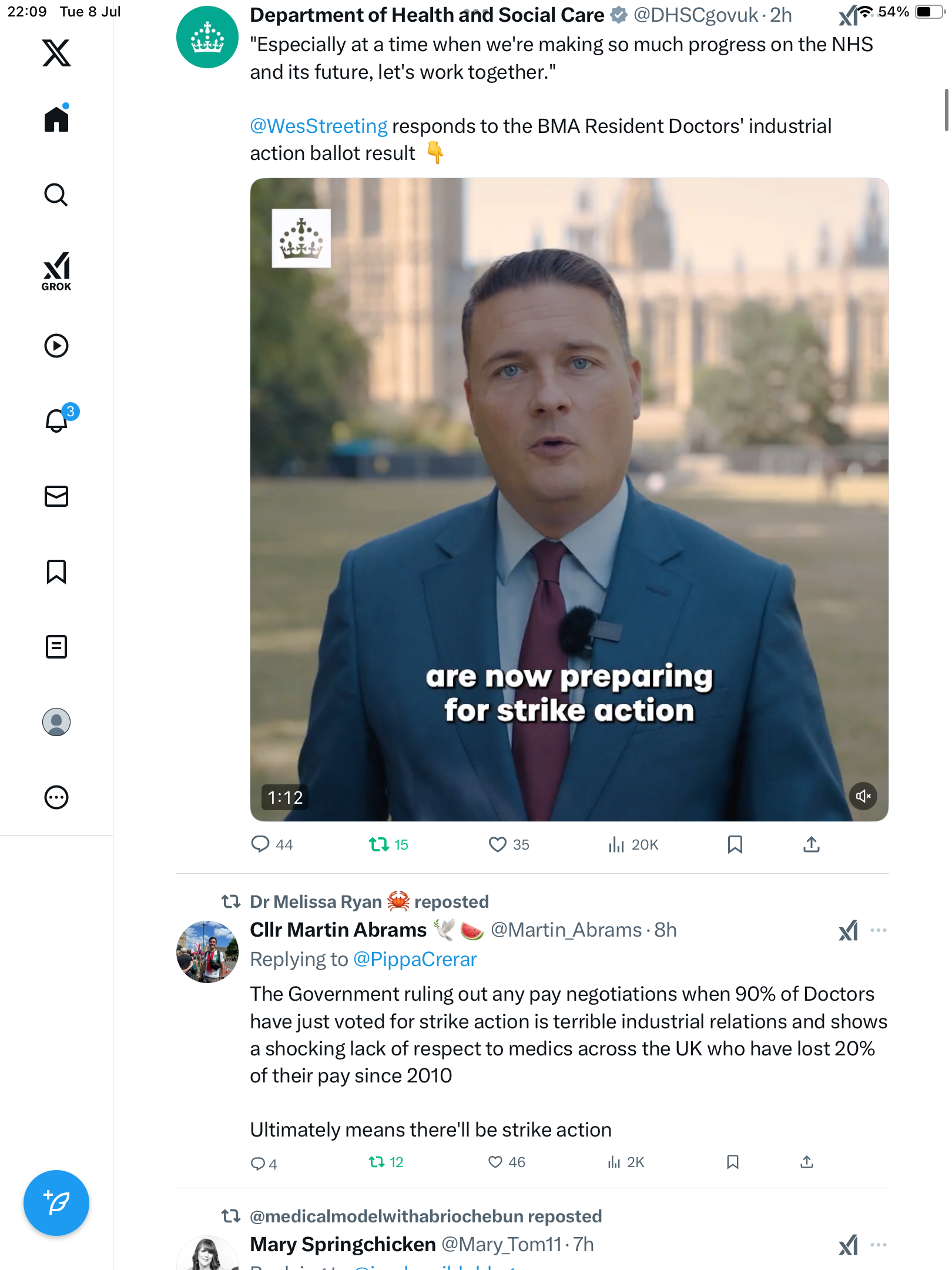952x1270 pixels.
Task: Bookmark the Cllr Martin Abrams post
Action: click(733, 1162)
